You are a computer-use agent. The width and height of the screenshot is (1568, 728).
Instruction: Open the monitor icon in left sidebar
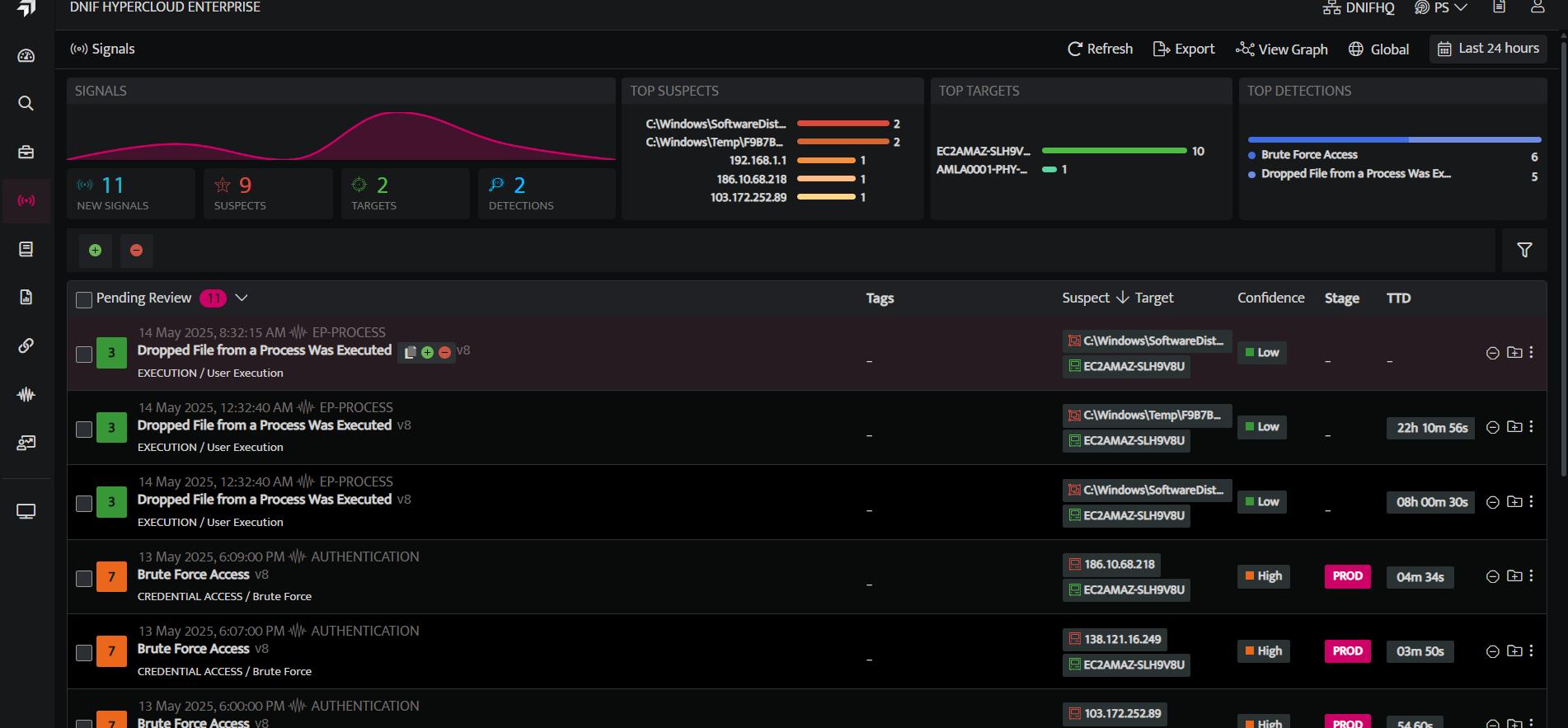coord(26,511)
